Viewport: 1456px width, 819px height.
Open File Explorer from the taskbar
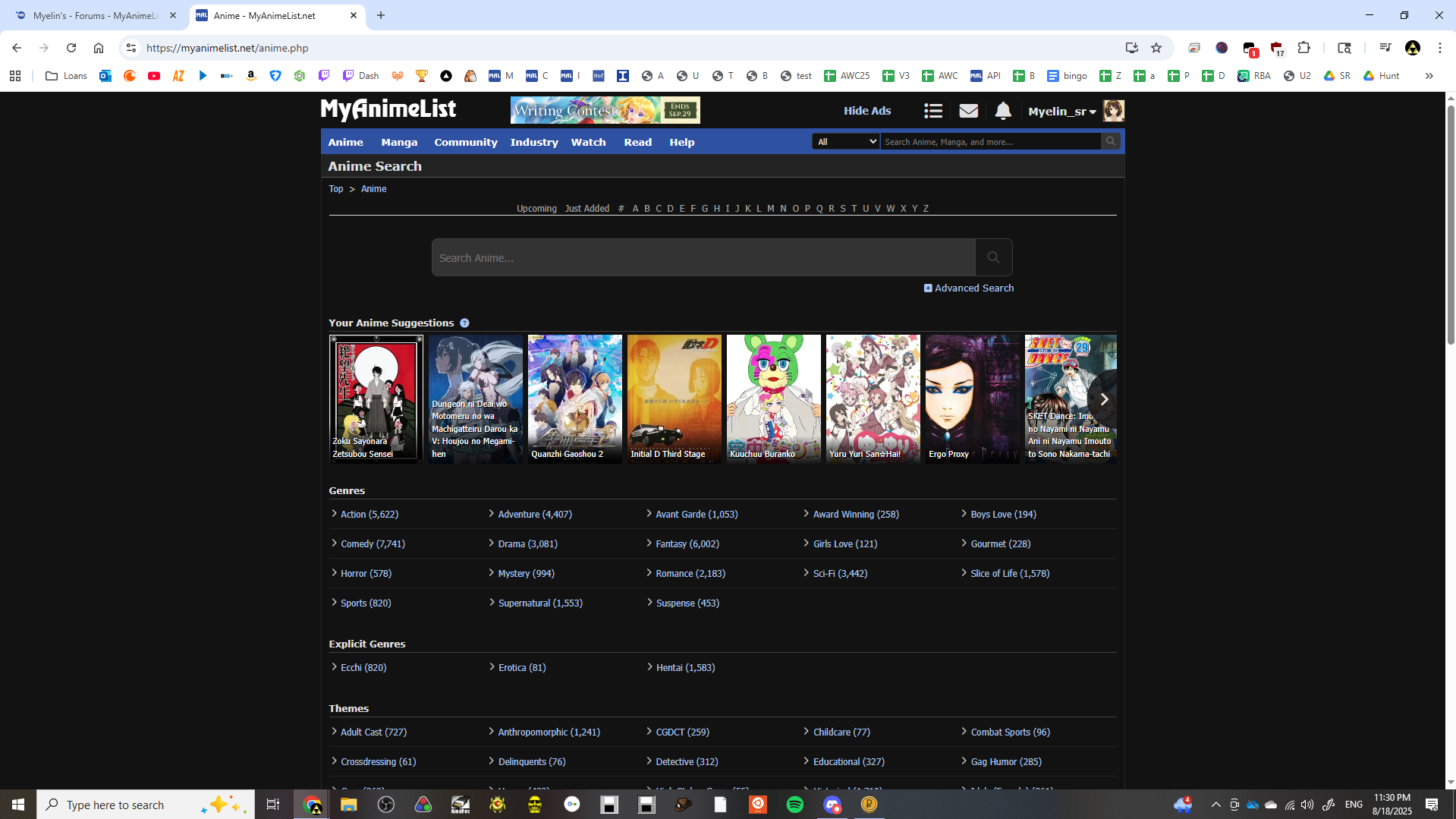tap(348, 805)
